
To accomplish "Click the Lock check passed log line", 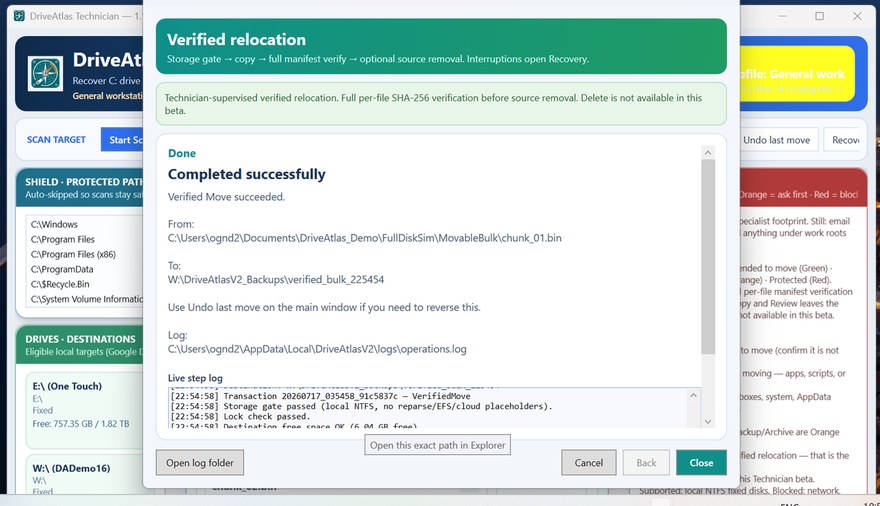I will pyautogui.click(x=240, y=416).
